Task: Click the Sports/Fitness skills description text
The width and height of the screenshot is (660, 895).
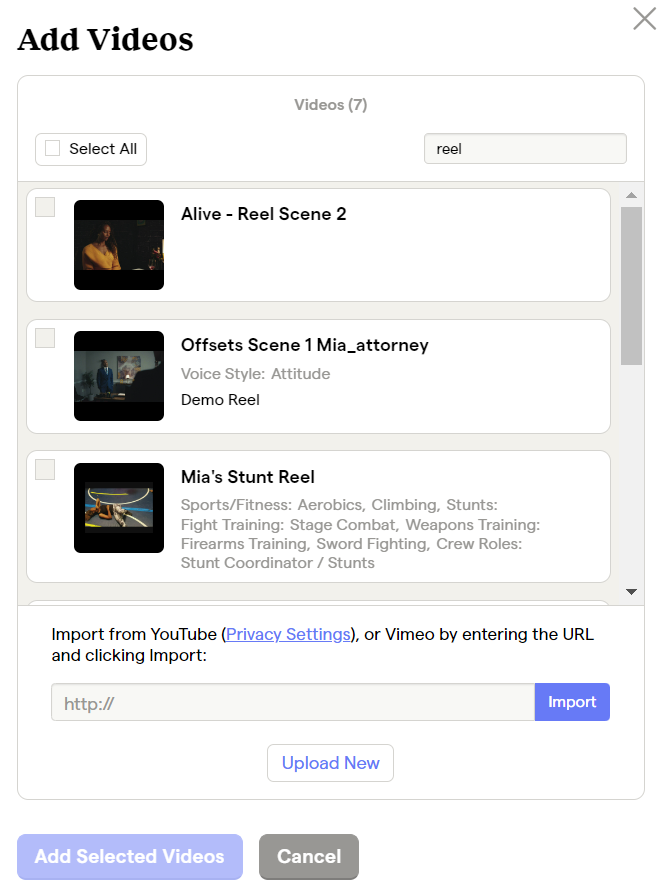Action: click(360, 534)
